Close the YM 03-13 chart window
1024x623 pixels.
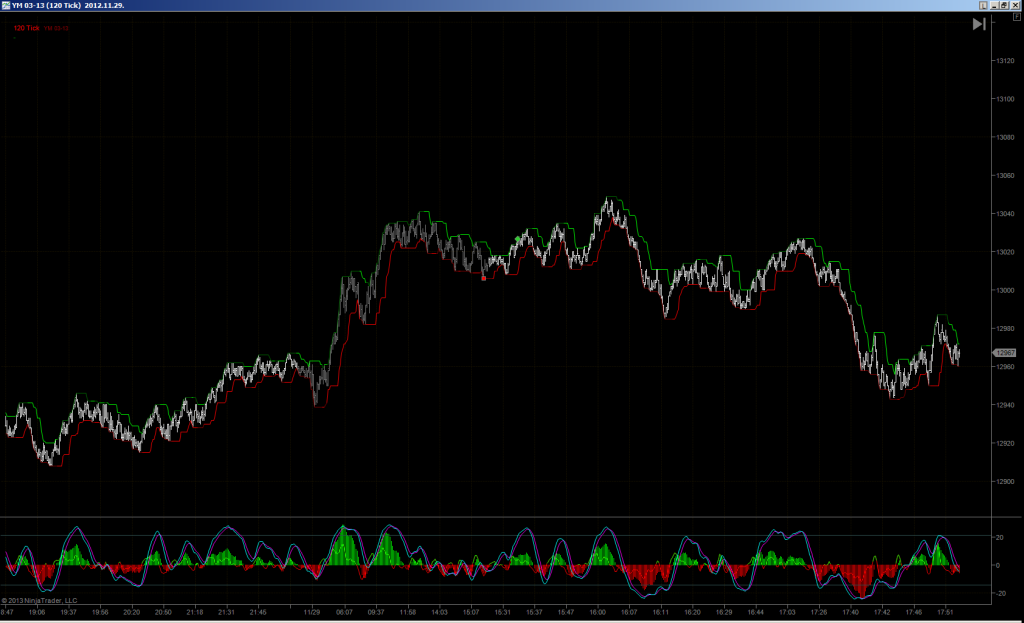[1015, 5]
